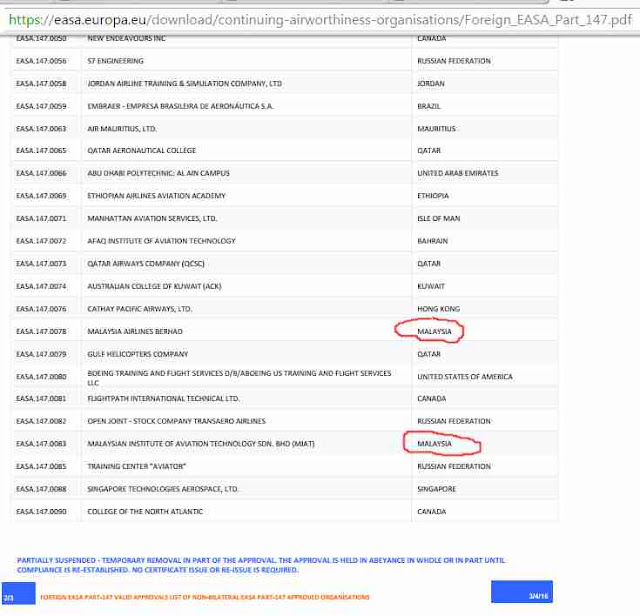
Task: Click the JORDAN country cell
Action: 431,83
